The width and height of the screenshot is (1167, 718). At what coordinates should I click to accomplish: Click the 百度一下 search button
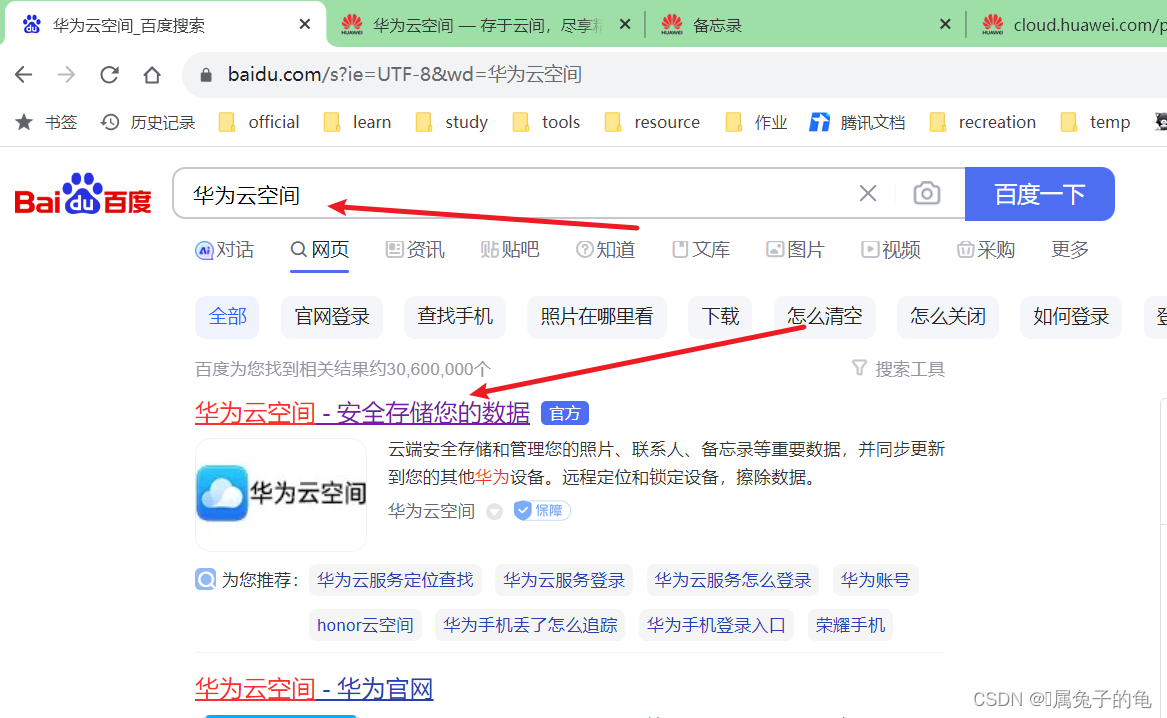coord(1040,194)
